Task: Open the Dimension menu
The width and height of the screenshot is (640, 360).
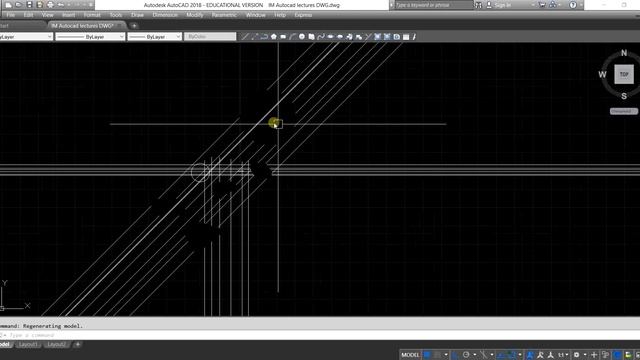Action: 165,15
